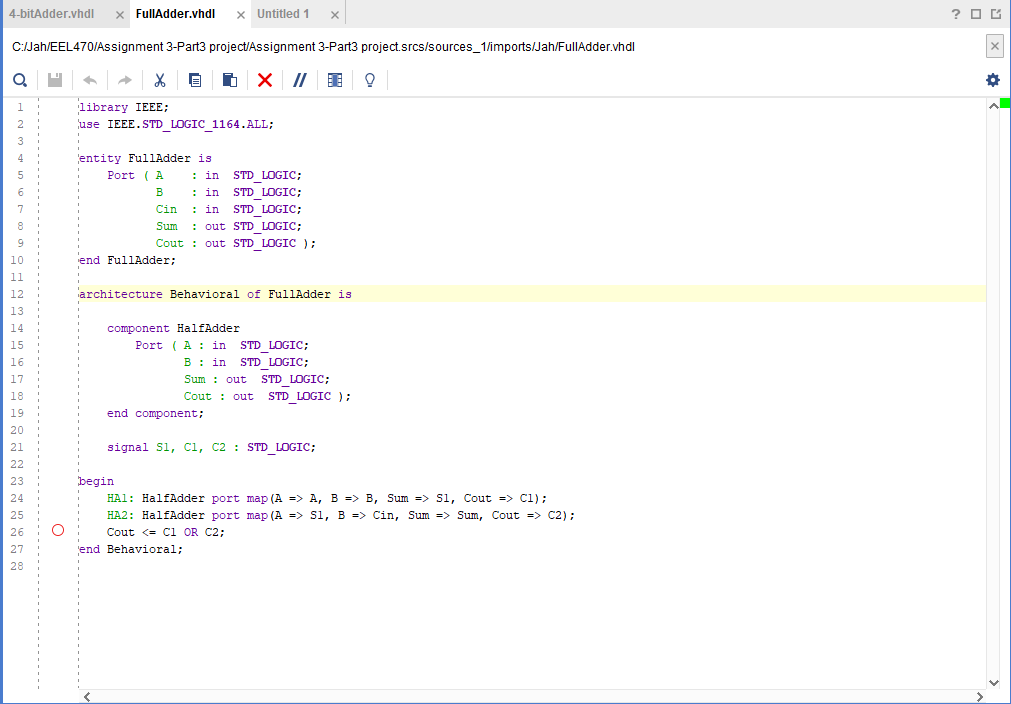Click the Undo arrow icon
This screenshot has height=704, width=1011.
click(x=91, y=80)
